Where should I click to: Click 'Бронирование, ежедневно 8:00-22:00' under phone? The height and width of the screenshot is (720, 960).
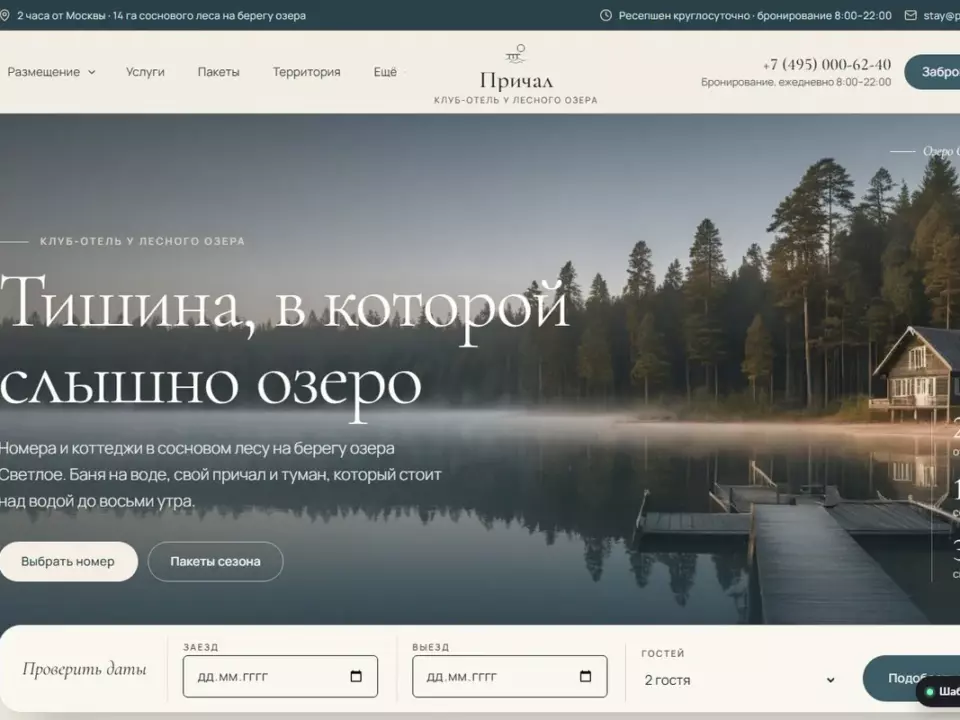796,82
